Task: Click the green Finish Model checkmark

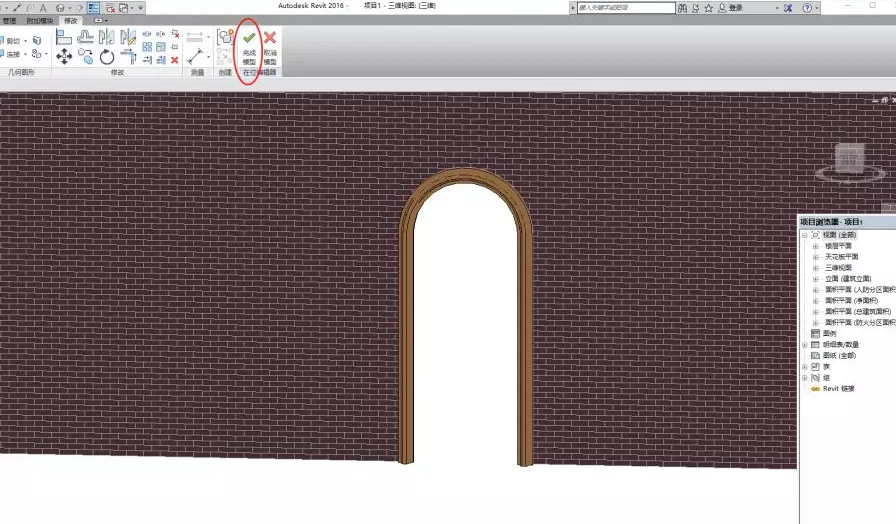Action: [x=249, y=38]
